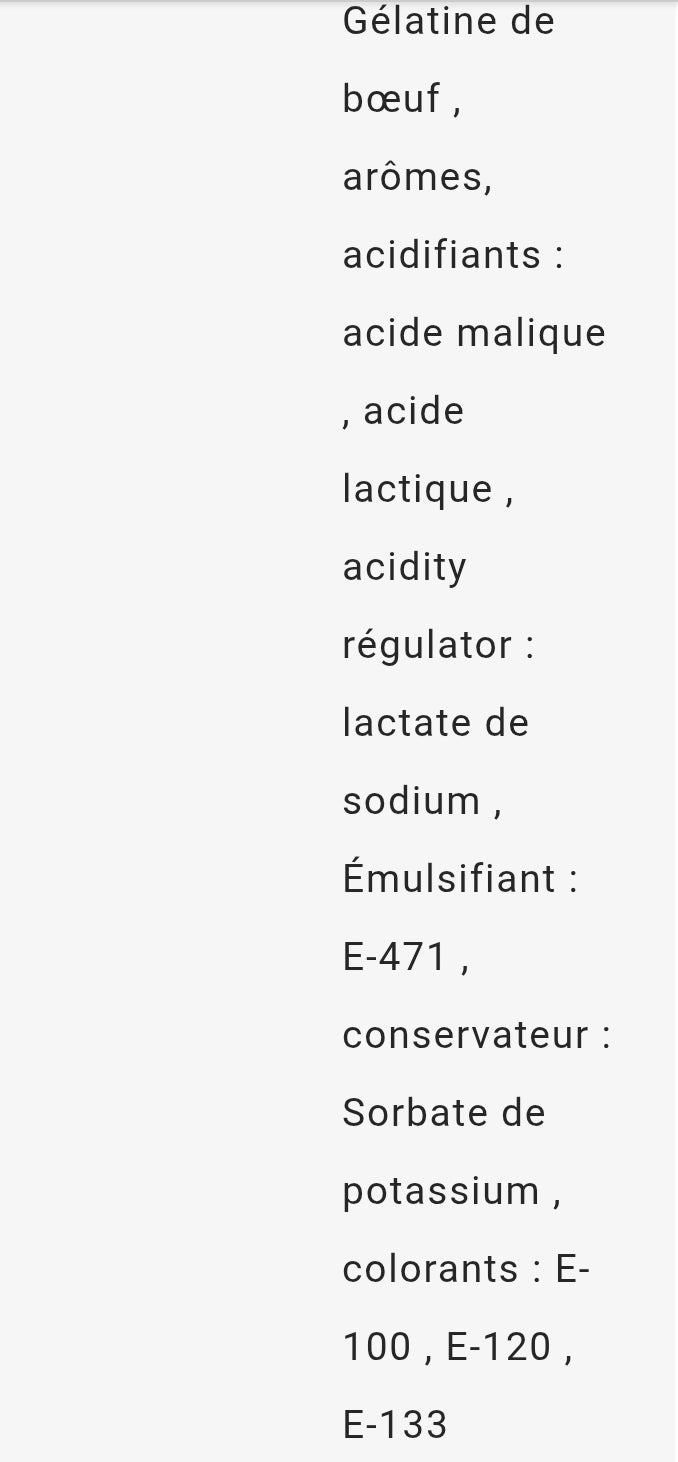Click the 'E-133' colorant code
This screenshot has width=678, height=1462.
coord(395,1425)
